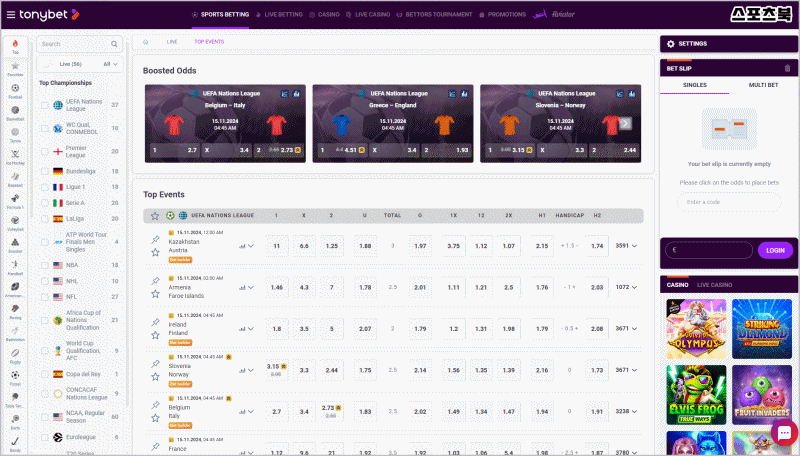Open Striking Diamond casino game thumbnail
This screenshot has height=456, width=800.
pyautogui.click(x=762, y=329)
